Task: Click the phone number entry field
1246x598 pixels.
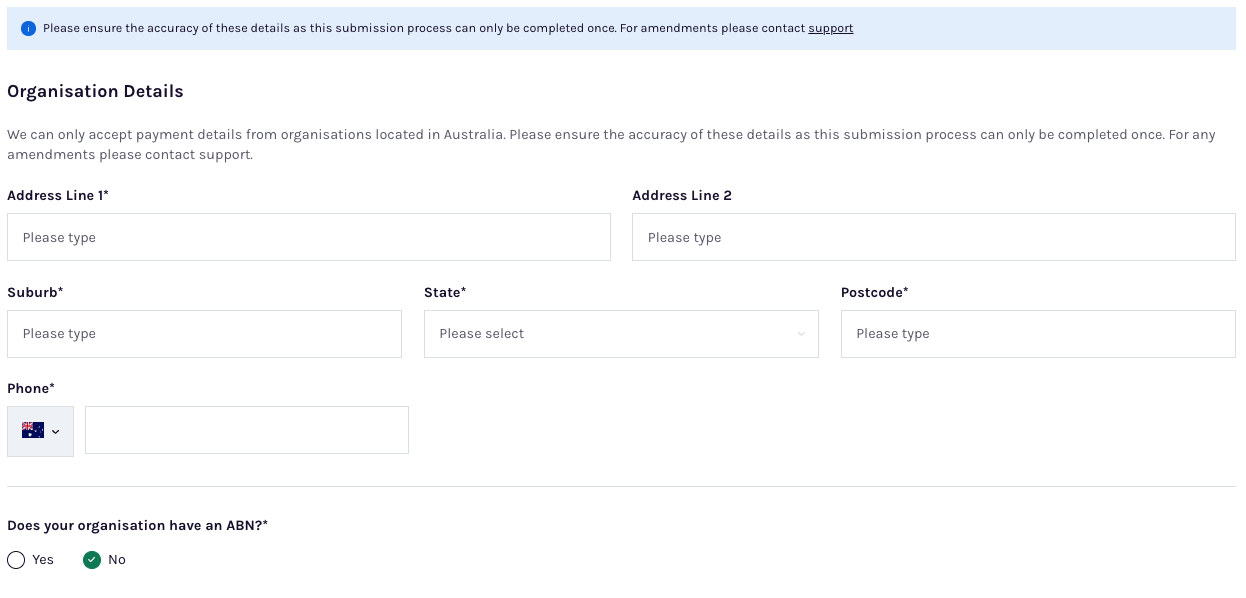Action: [246, 430]
